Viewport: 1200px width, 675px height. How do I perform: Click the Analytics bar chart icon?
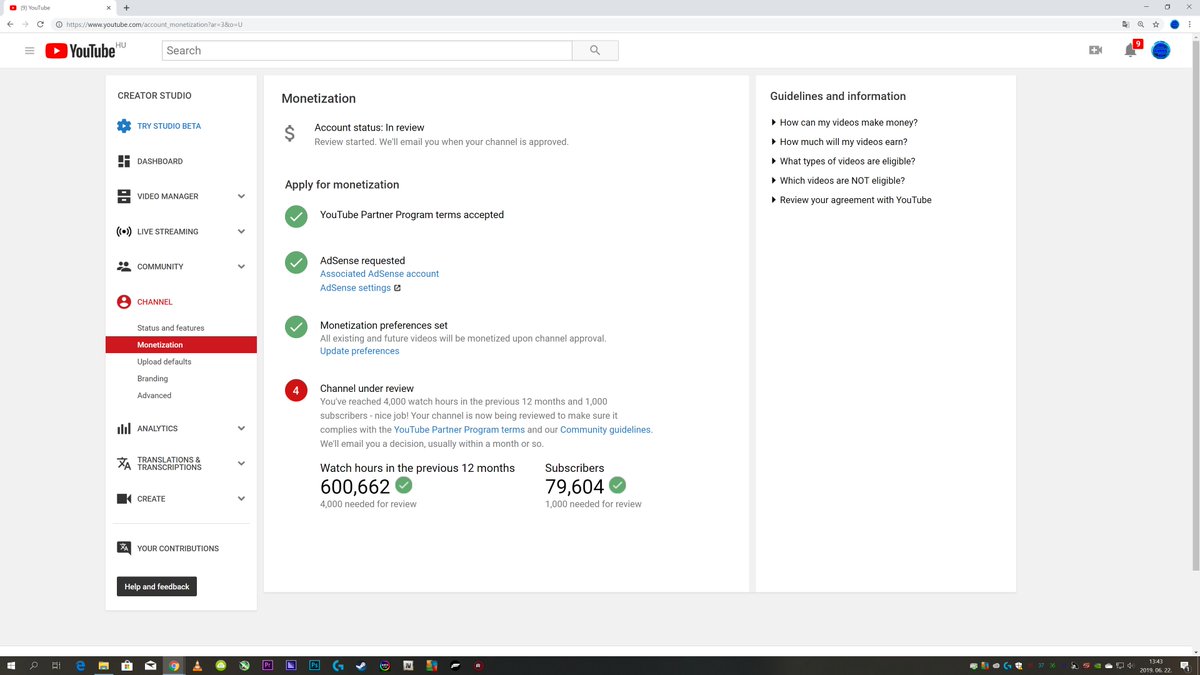point(124,428)
